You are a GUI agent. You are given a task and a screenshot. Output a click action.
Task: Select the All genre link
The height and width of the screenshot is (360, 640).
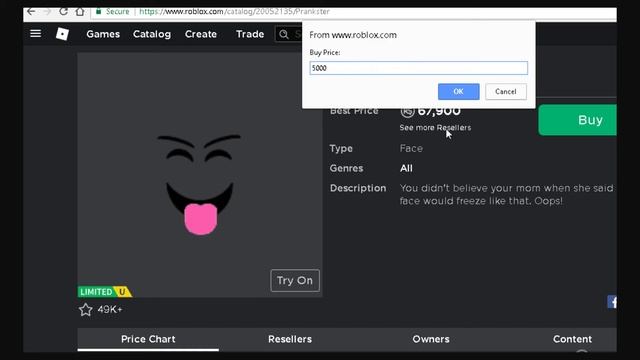point(406,168)
